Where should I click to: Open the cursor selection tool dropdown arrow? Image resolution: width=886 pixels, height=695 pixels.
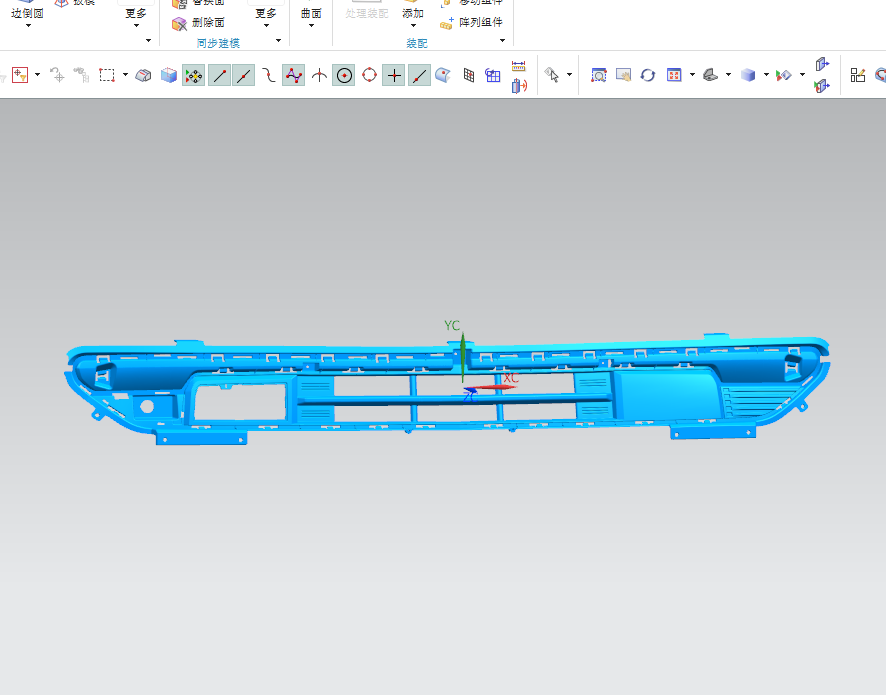pyautogui.click(x=569, y=75)
